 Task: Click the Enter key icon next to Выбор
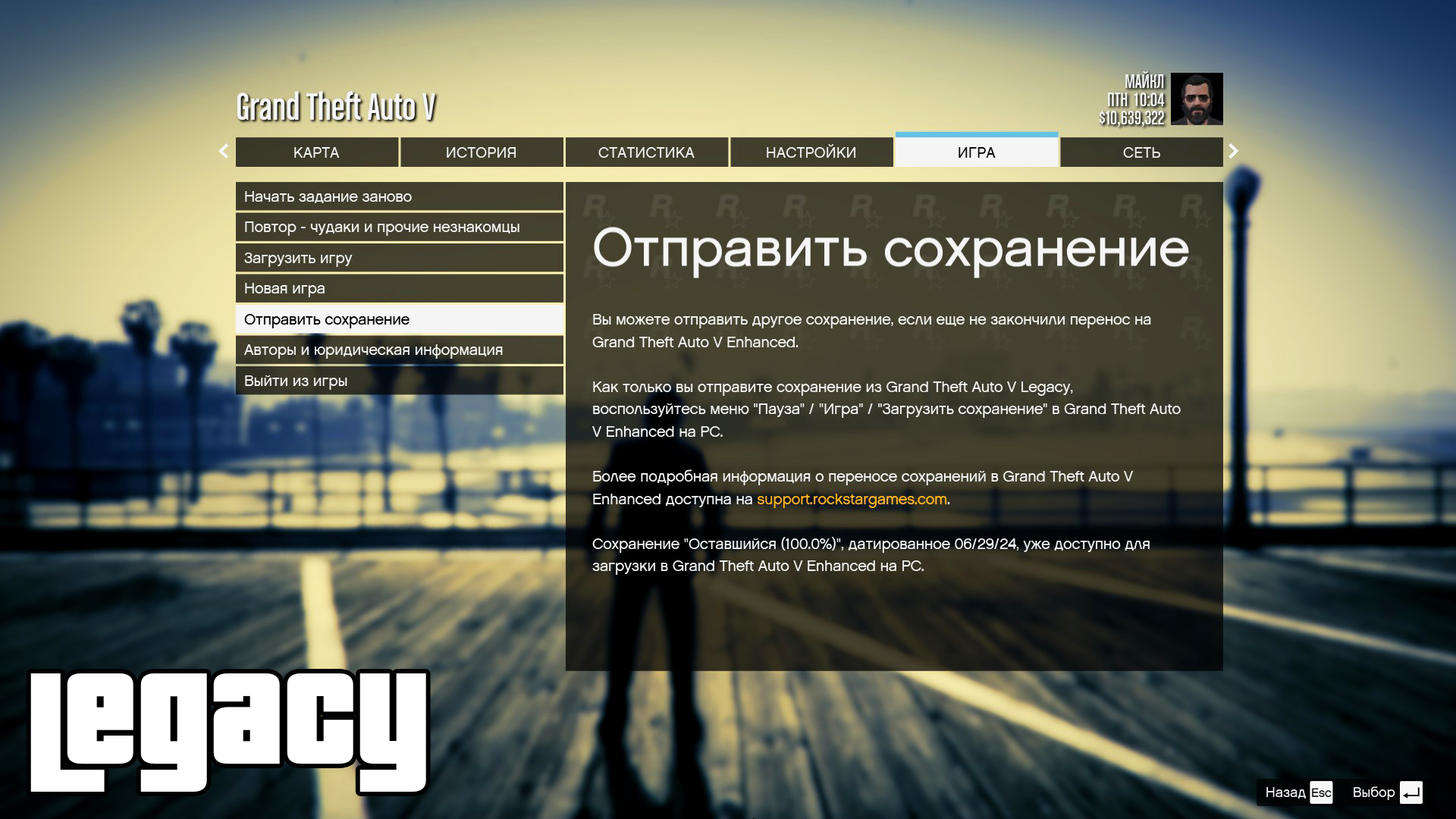pos(1411,792)
